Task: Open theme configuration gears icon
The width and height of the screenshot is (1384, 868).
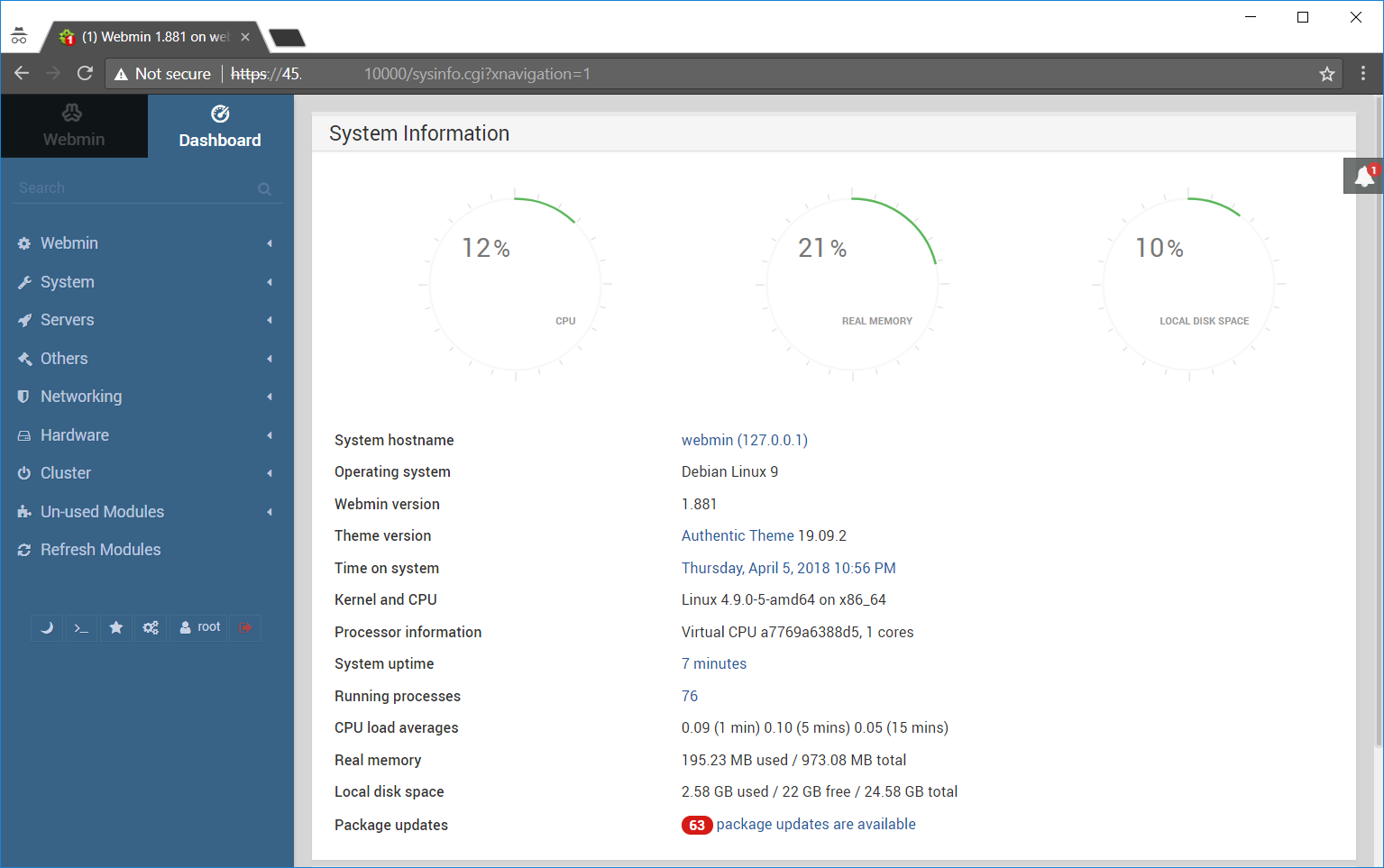Action: tap(151, 627)
